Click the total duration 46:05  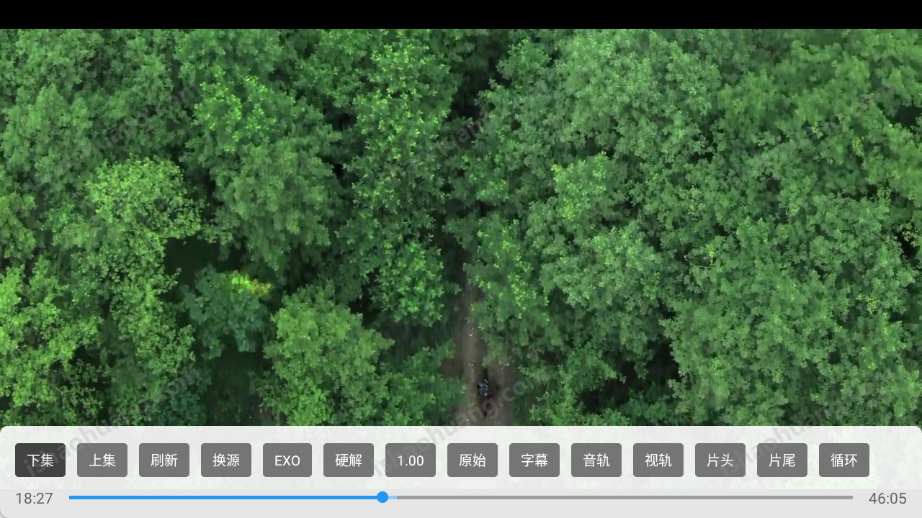tap(887, 499)
